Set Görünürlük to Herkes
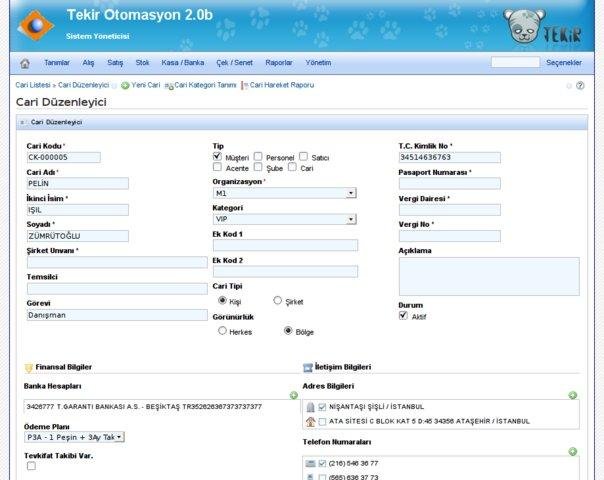 point(222,331)
